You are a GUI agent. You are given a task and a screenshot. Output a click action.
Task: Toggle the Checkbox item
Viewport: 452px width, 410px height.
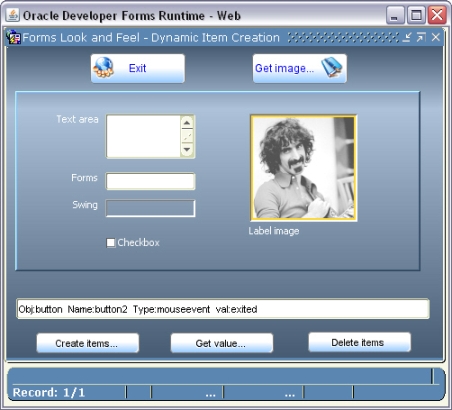click(x=111, y=243)
